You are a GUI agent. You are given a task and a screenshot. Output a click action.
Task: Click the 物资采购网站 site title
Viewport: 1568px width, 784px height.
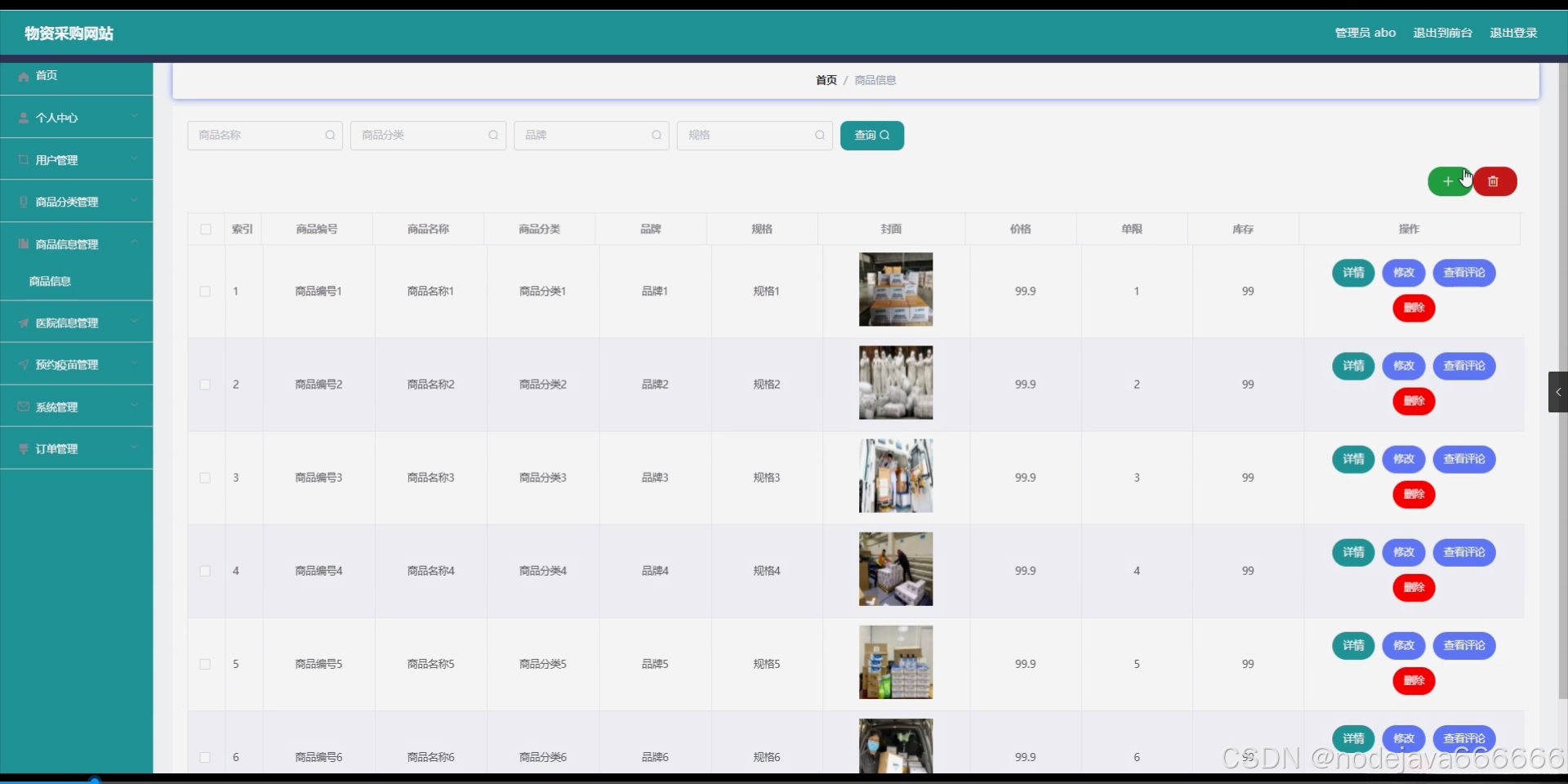[69, 33]
